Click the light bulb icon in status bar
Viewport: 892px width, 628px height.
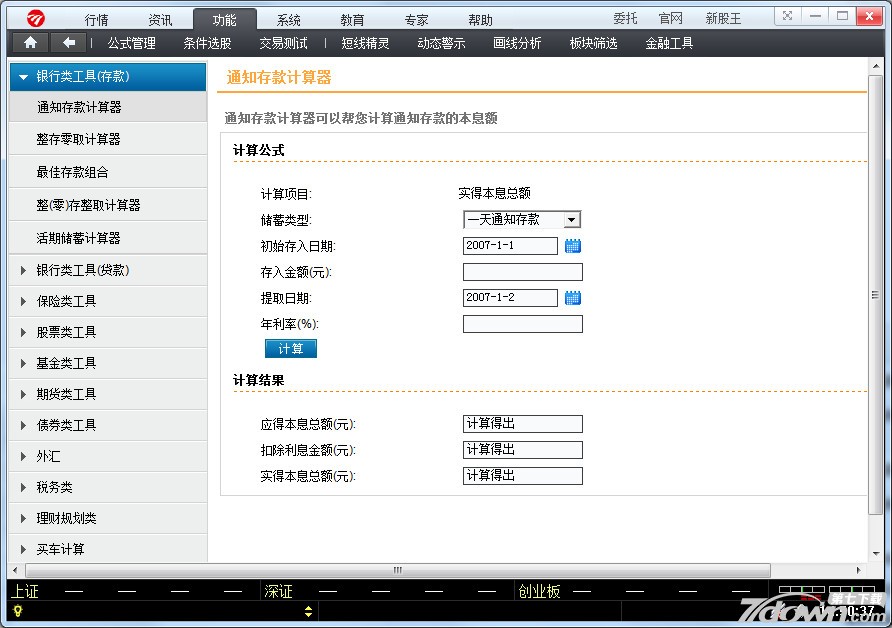(x=18, y=611)
